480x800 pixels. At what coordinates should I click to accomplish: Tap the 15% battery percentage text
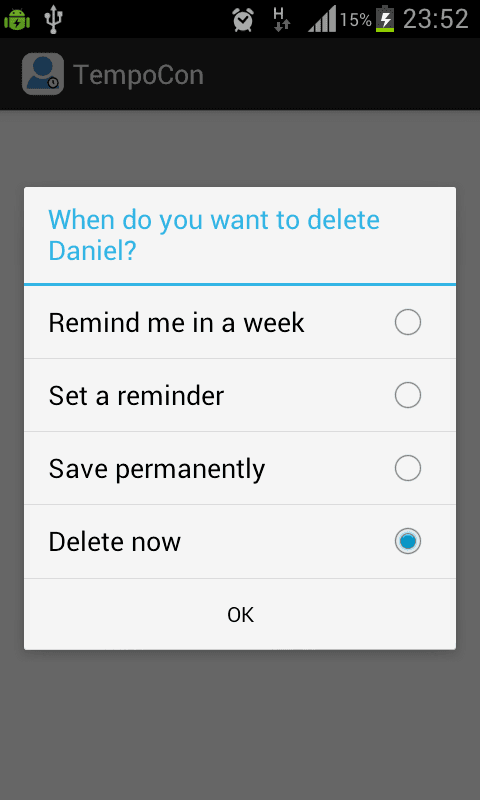coord(356,20)
